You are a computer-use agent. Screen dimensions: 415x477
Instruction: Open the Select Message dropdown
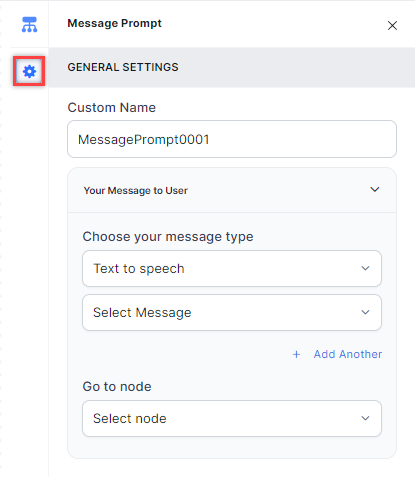click(232, 313)
